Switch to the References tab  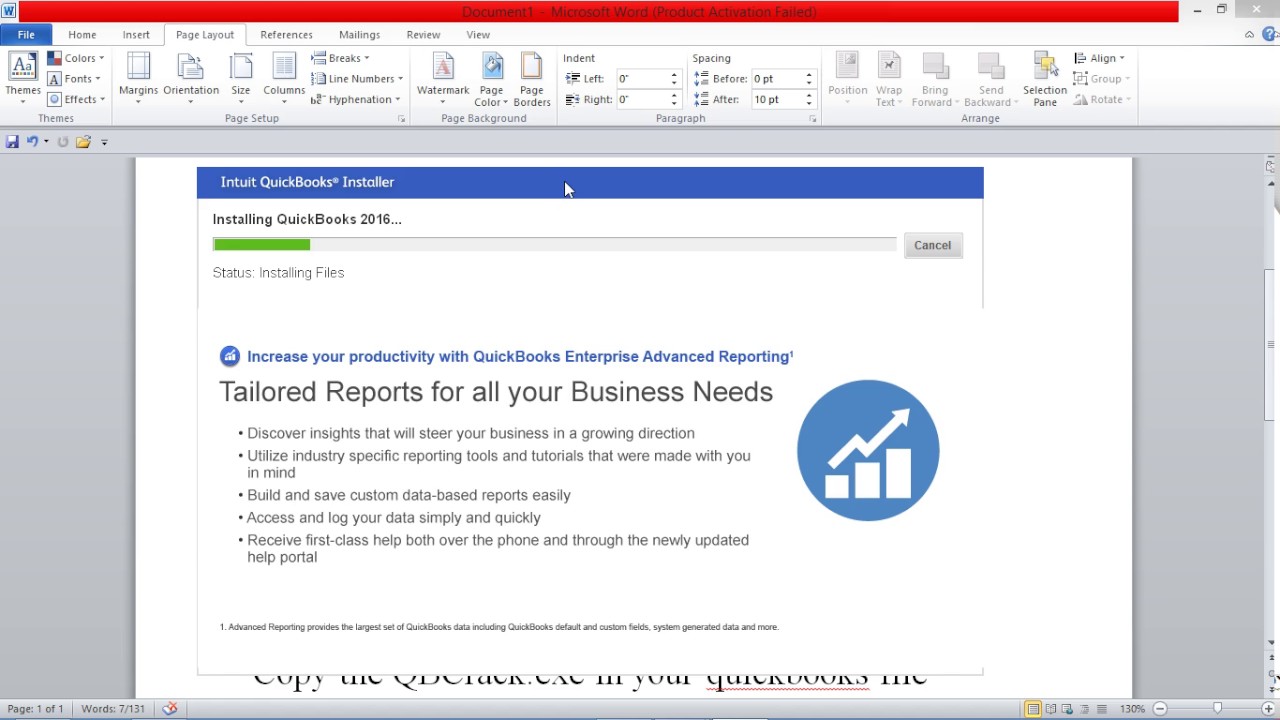point(286,35)
